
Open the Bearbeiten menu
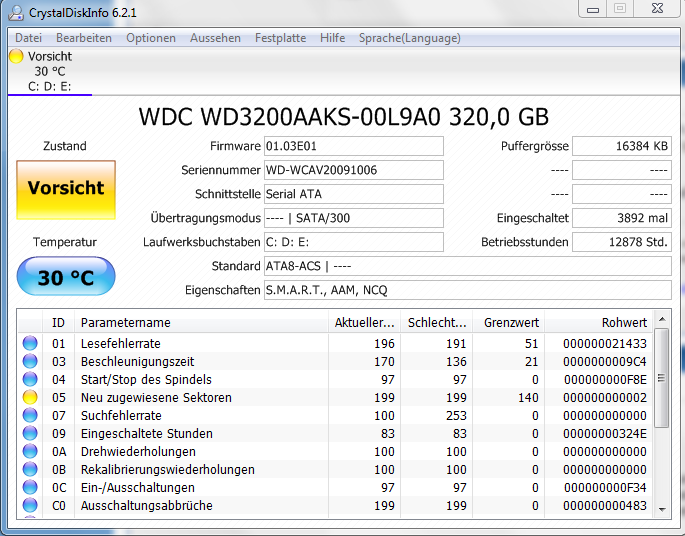coord(84,38)
